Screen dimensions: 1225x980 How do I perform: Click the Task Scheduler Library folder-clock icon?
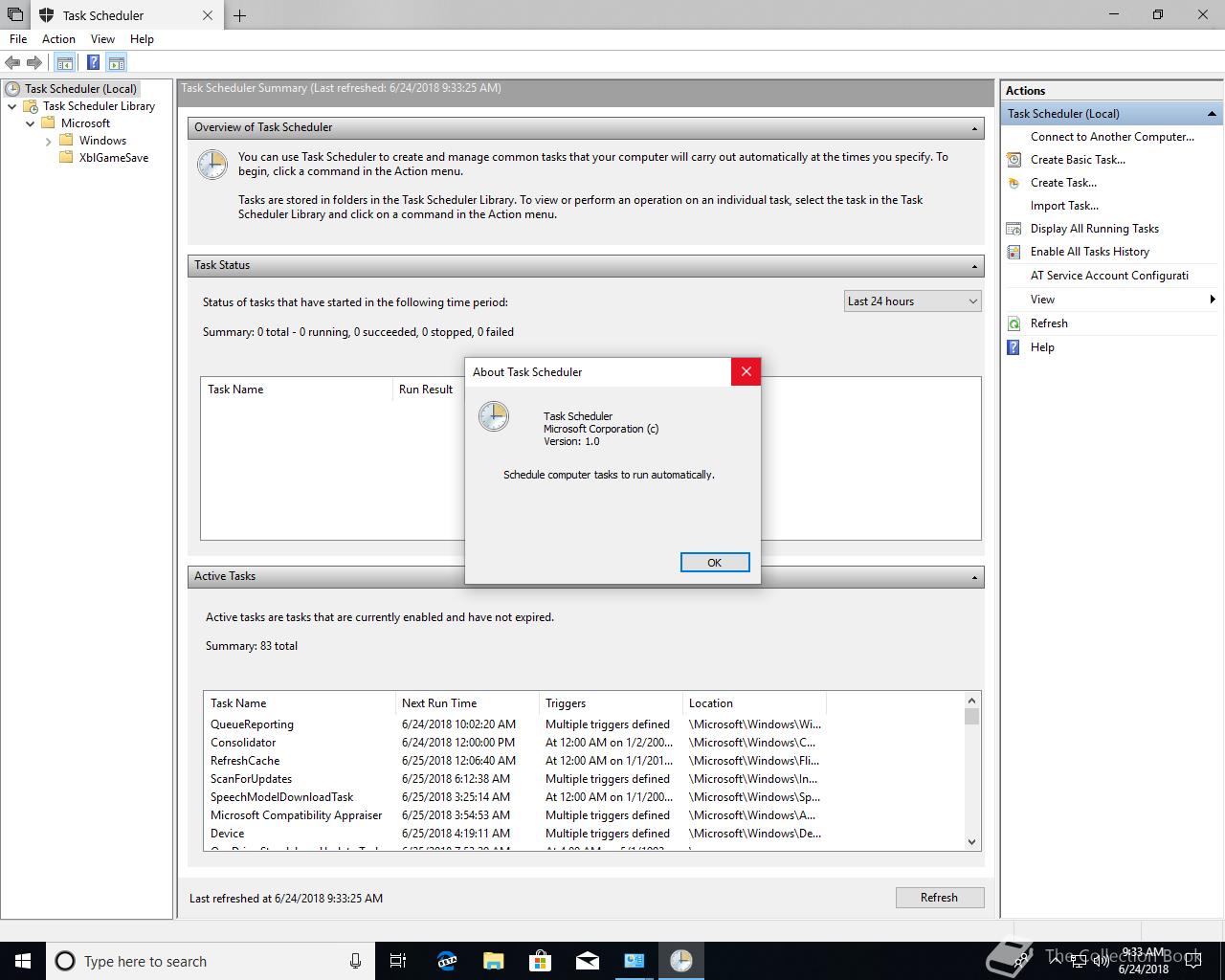click(32, 106)
